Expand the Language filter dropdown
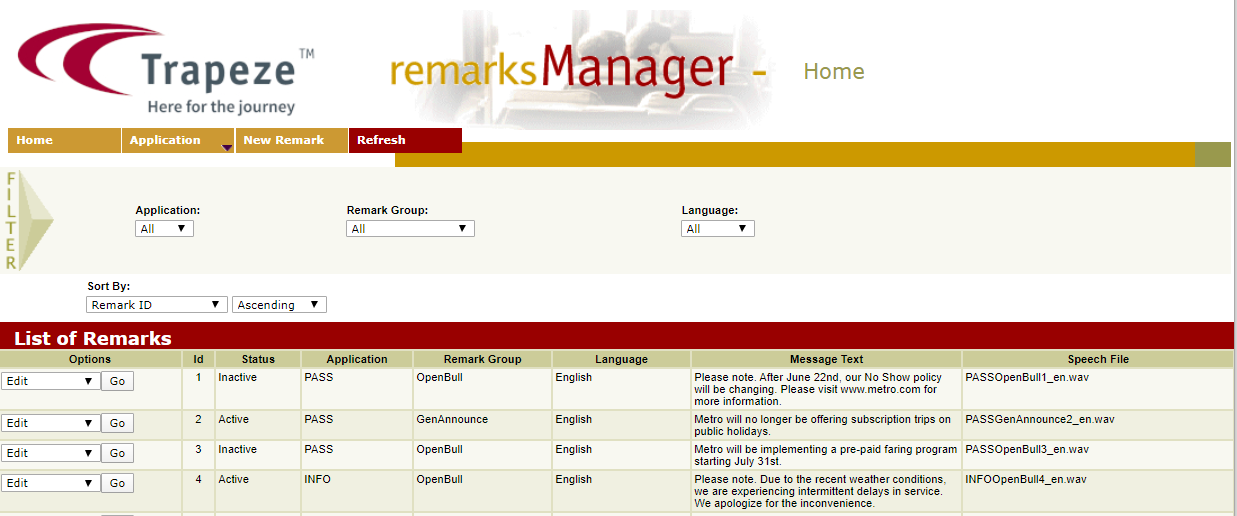1237x516 pixels. point(718,228)
